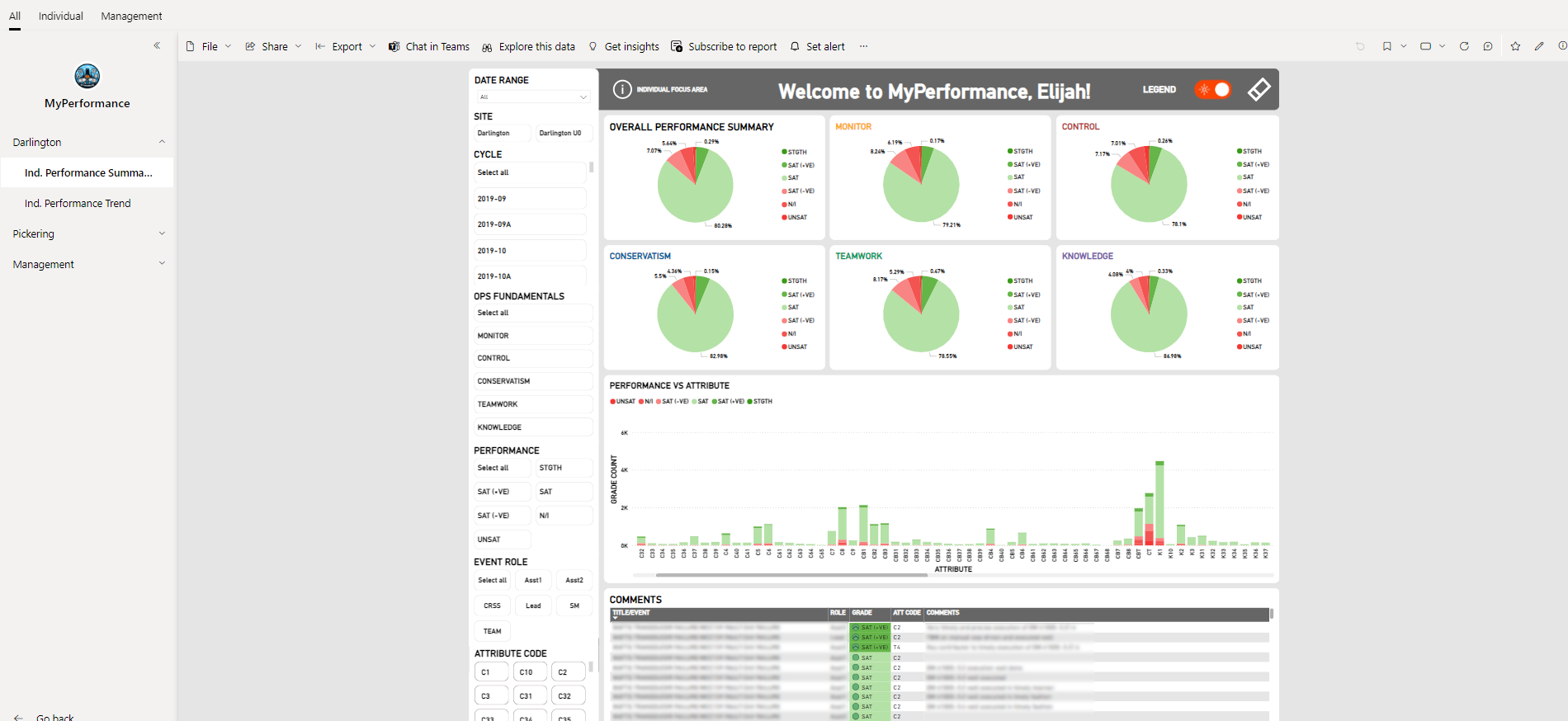Switch to the All tab
Viewport: 1568px width, 721px height.
(x=15, y=16)
